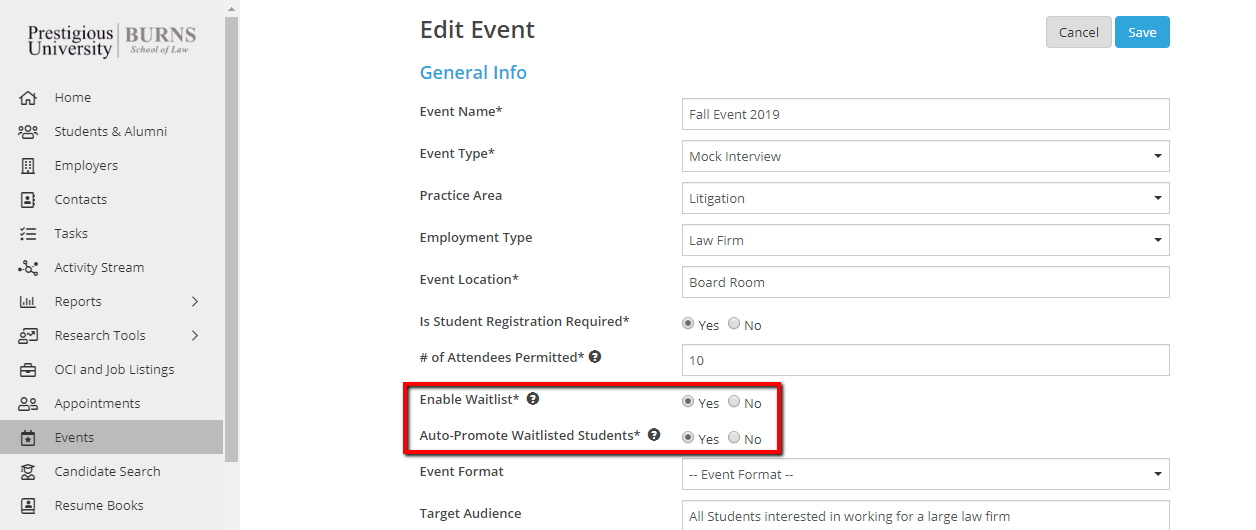Click the Home house icon in sidebar
The width and height of the screenshot is (1256, 530).
point(28,98)
